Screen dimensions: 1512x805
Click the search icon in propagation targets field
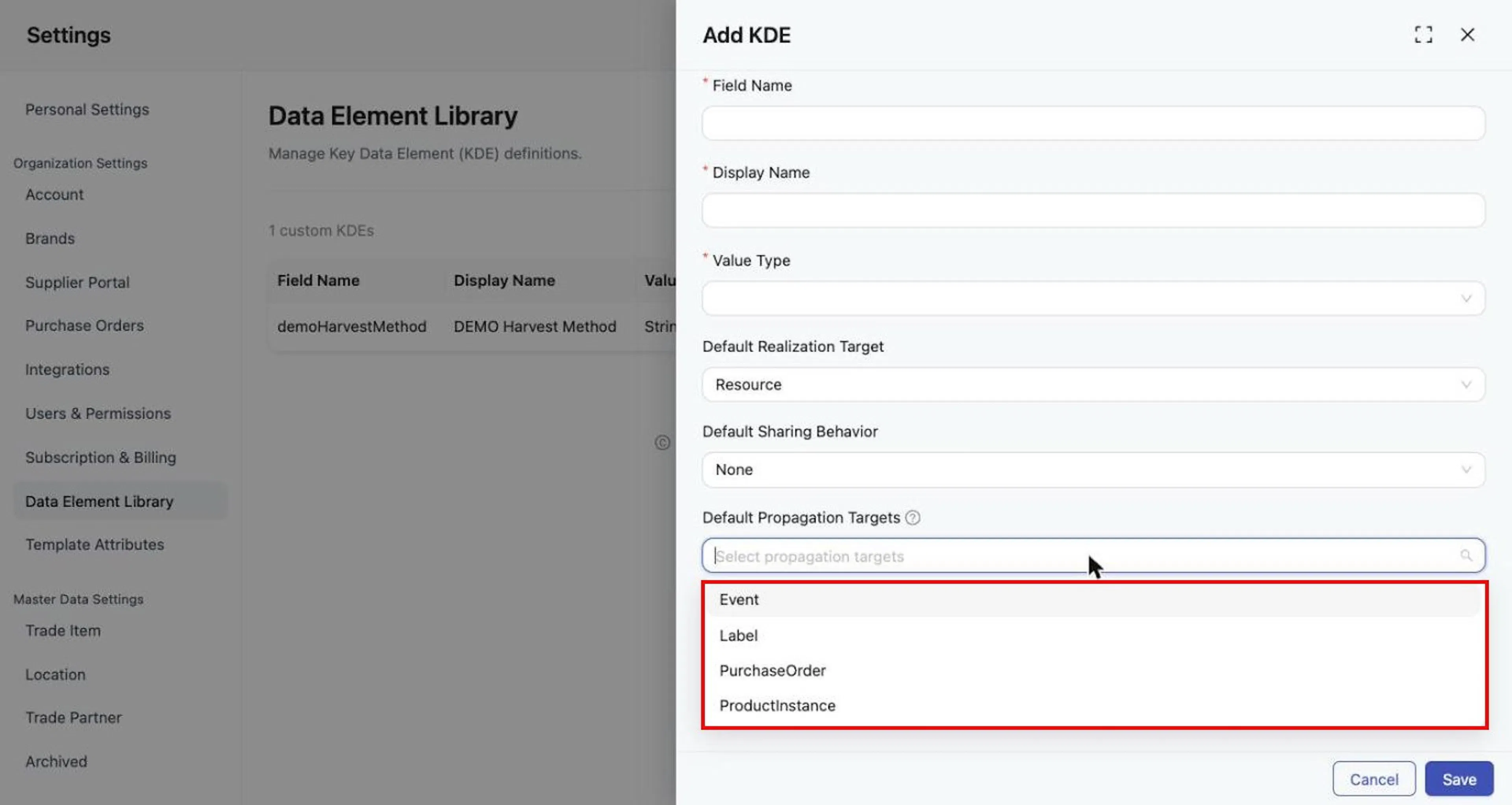coord(1466,555)
